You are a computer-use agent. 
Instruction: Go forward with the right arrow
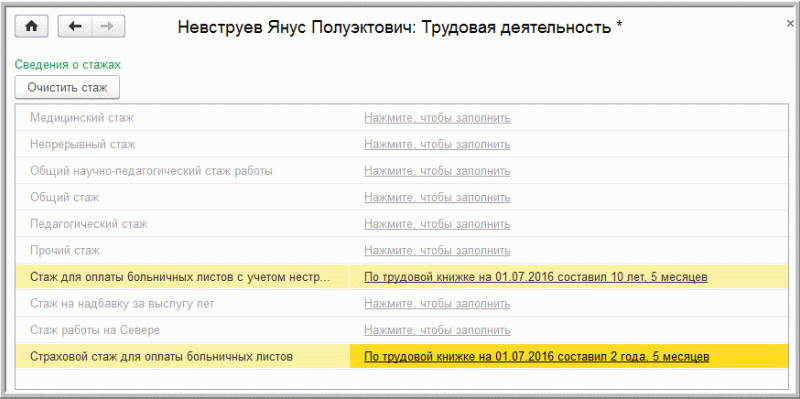point(108,27)
